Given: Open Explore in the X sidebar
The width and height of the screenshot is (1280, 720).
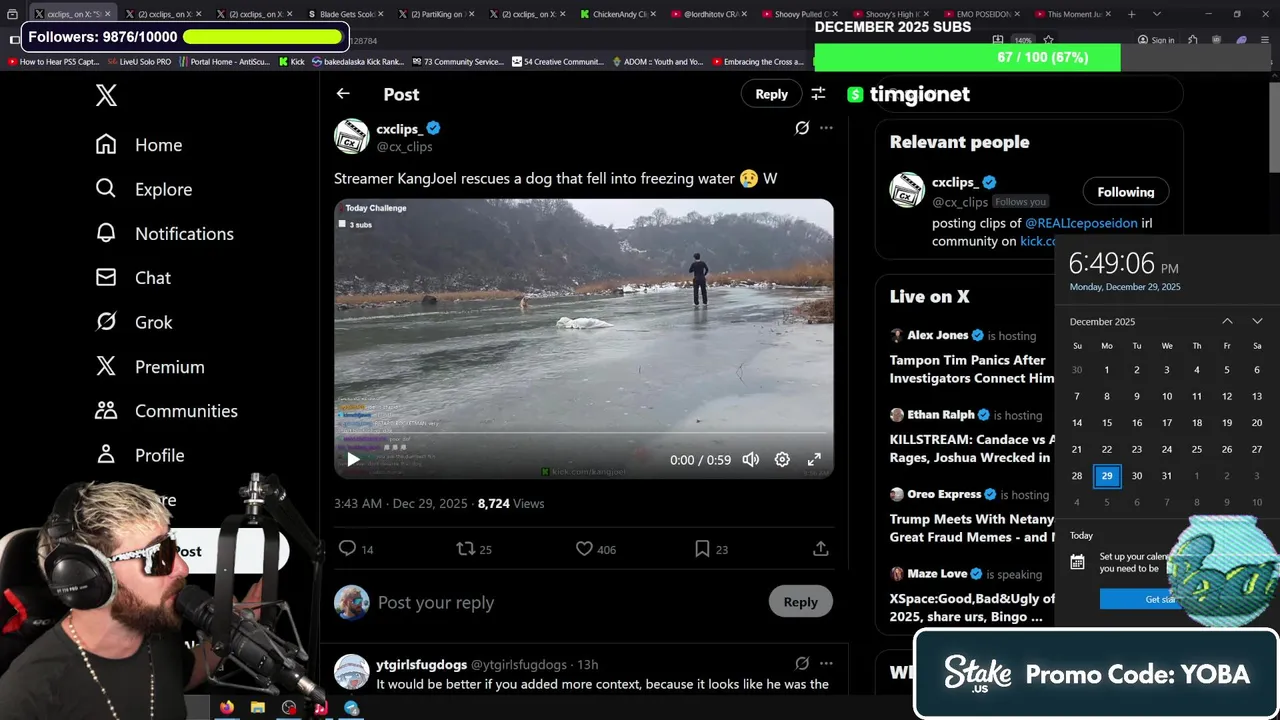Looking at the screenshot, I should (x=144, y=189).
